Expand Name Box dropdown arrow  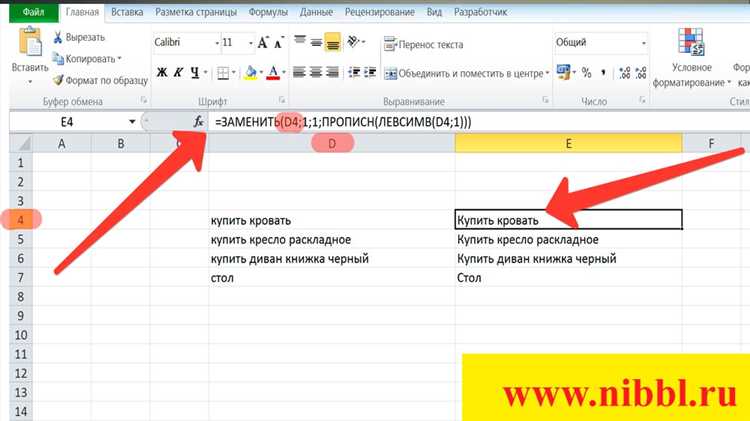pos(132,122)
